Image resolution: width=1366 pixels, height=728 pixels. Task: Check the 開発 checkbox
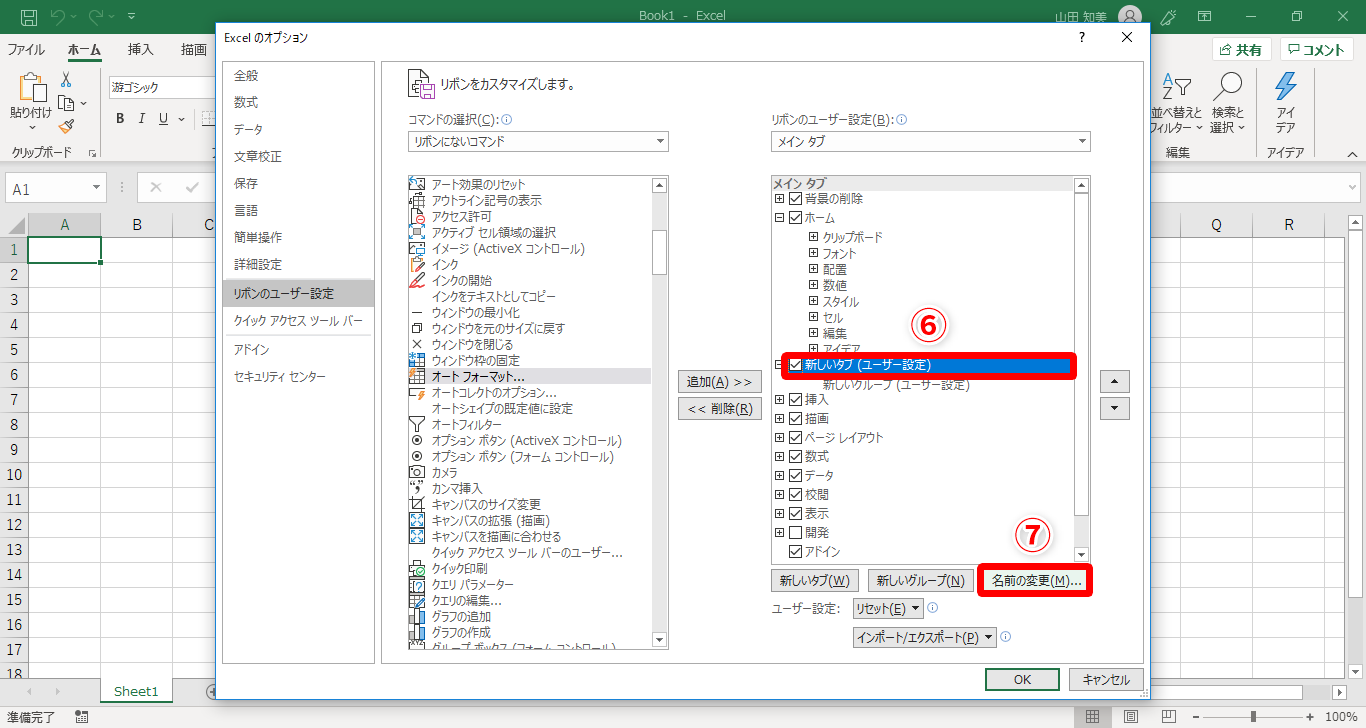pyautogui.click(x=796, y=533)
